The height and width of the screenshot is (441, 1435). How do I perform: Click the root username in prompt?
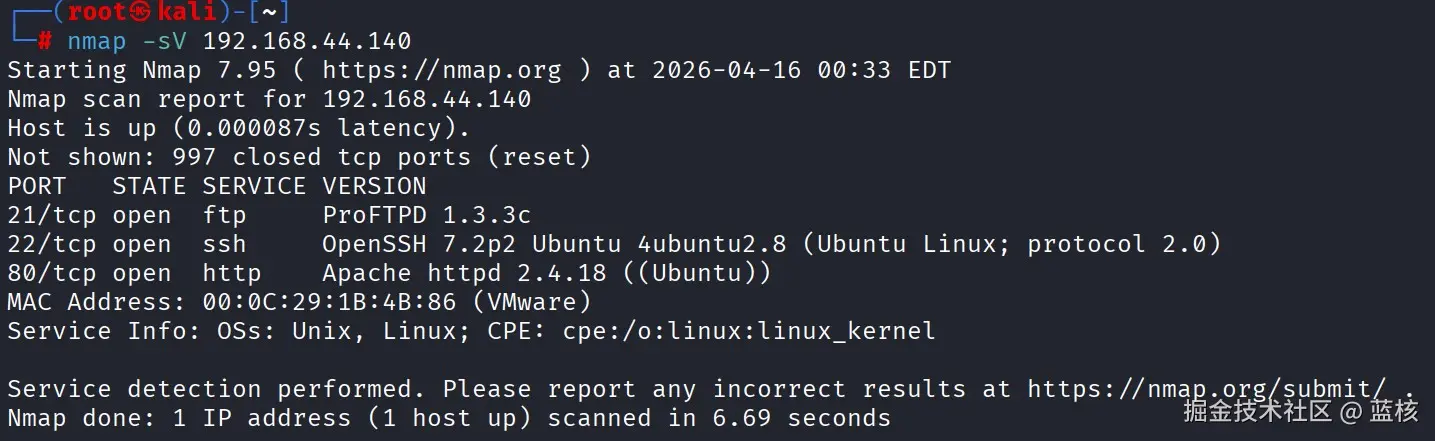coord(98,13)
